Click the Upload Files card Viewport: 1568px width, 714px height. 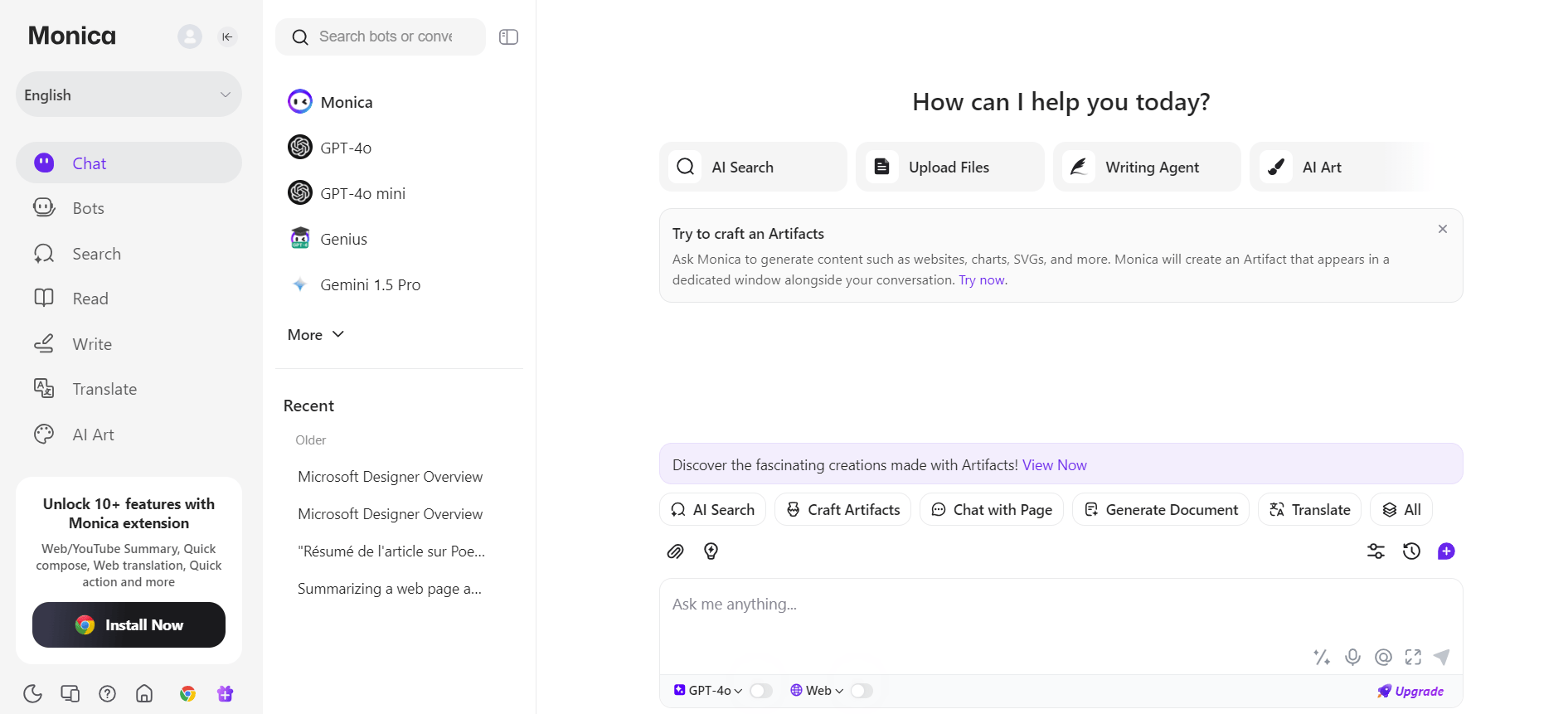pos(950,167)
